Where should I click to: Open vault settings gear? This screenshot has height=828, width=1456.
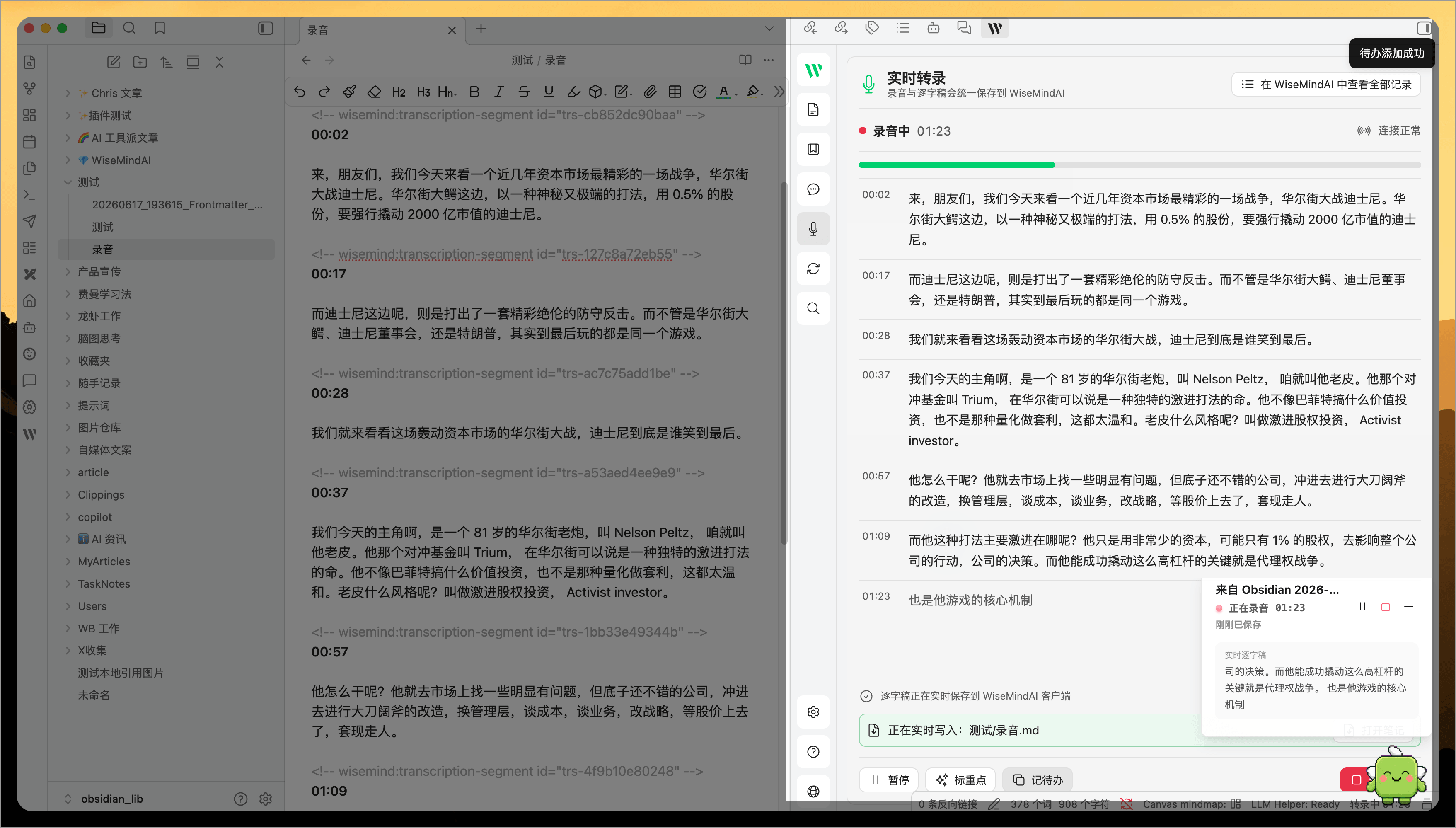pos(266,799)
